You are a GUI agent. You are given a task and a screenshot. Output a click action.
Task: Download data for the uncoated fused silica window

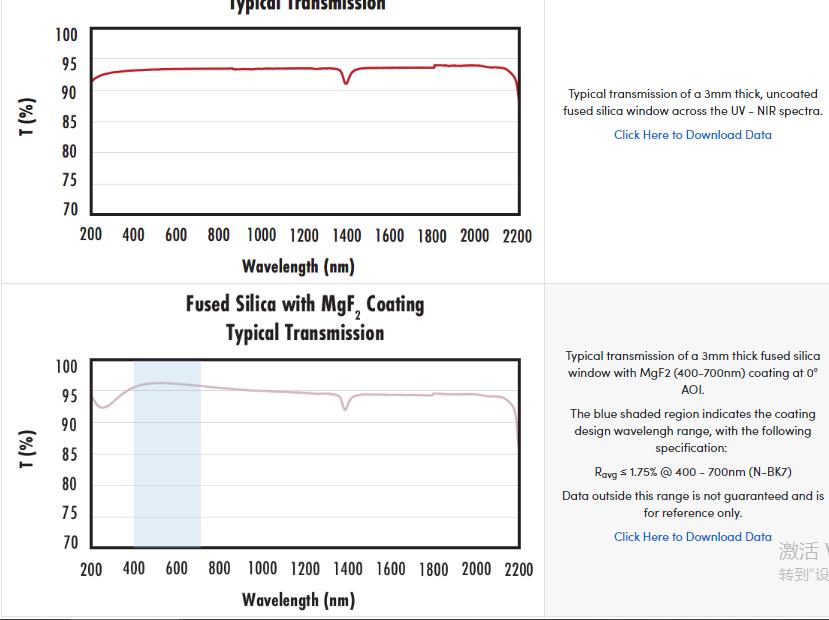[x=692, y=135]
